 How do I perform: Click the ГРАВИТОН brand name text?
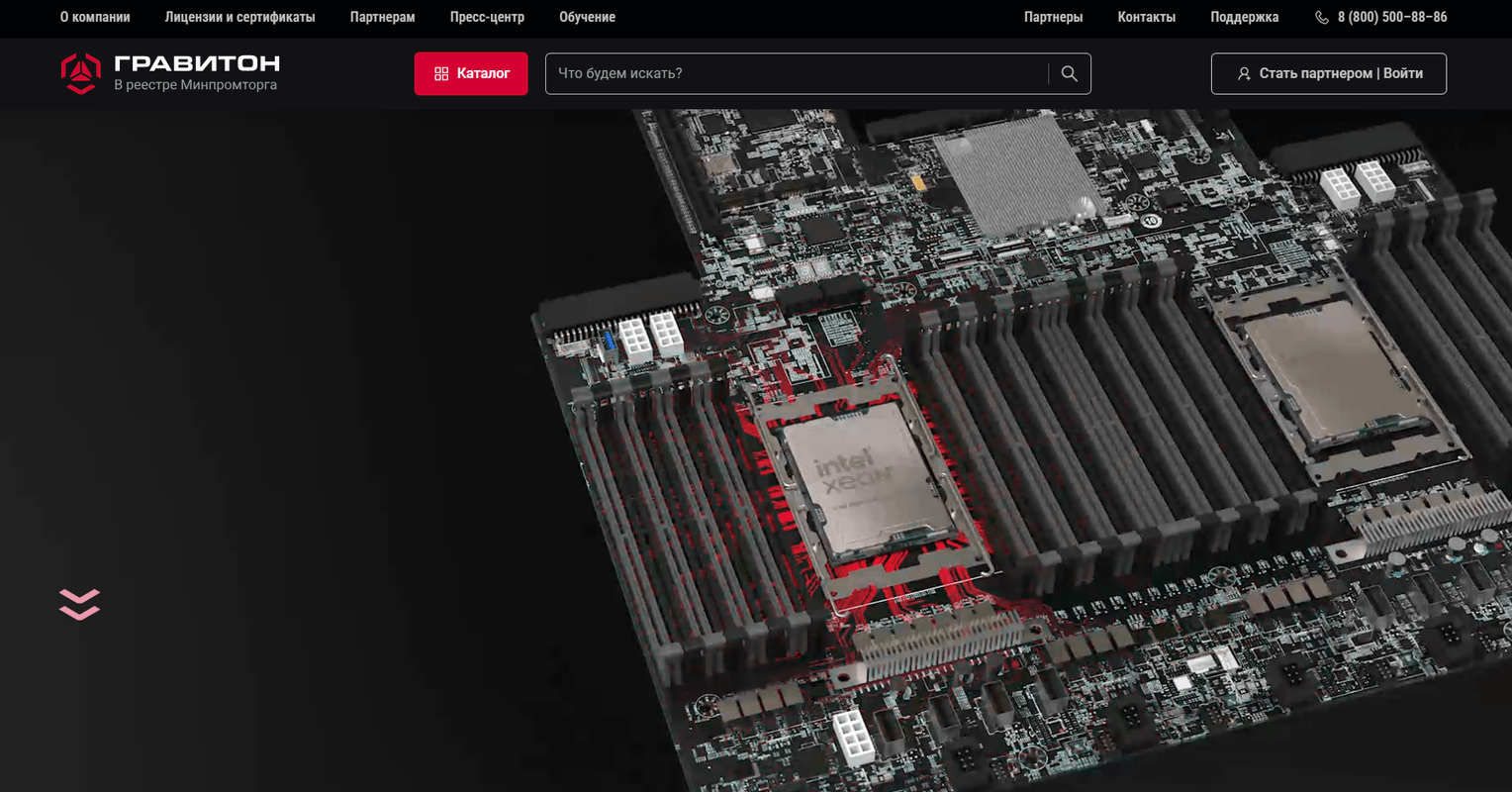[197, 64]
